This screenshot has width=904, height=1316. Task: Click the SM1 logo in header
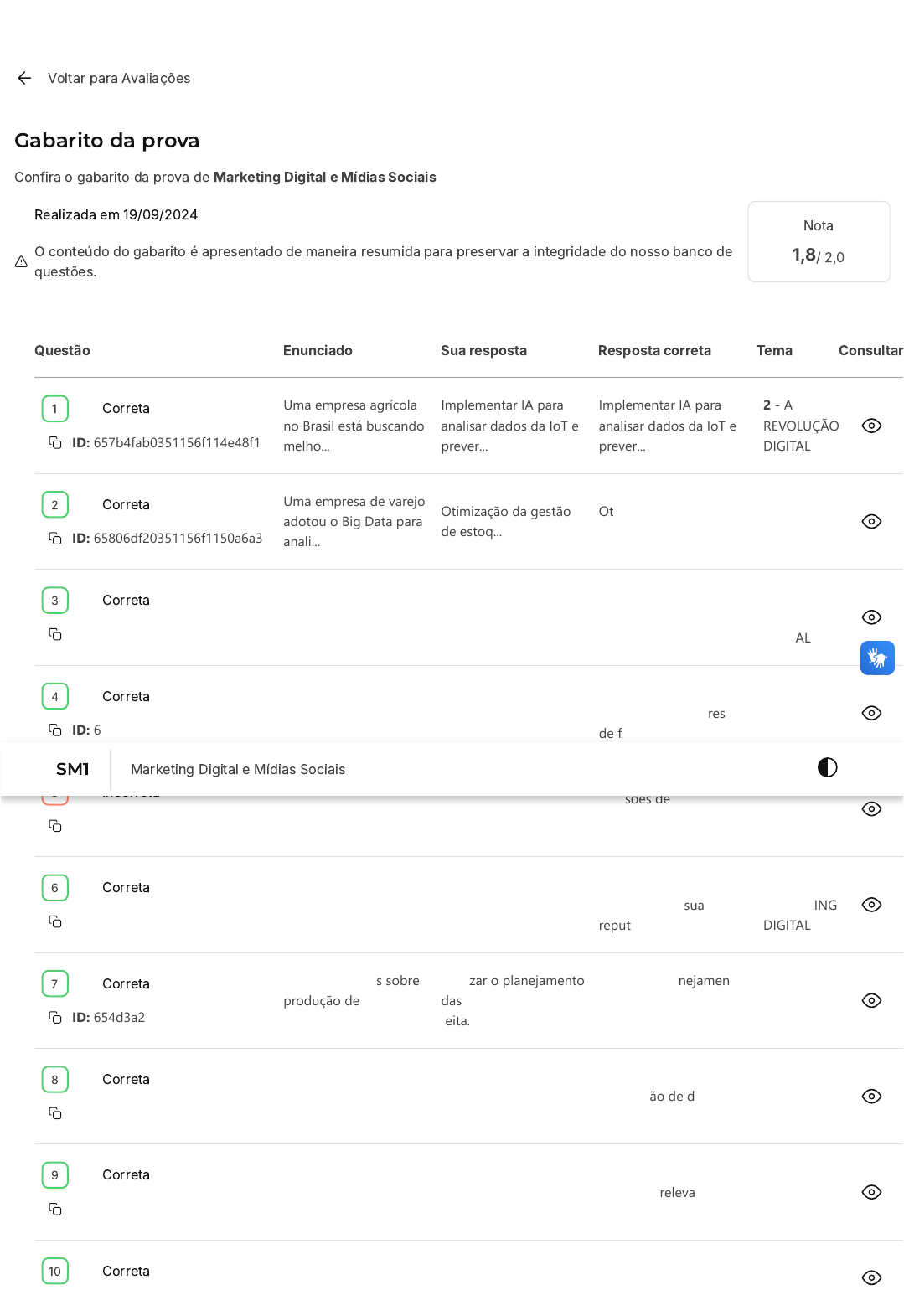click(73, 769)
